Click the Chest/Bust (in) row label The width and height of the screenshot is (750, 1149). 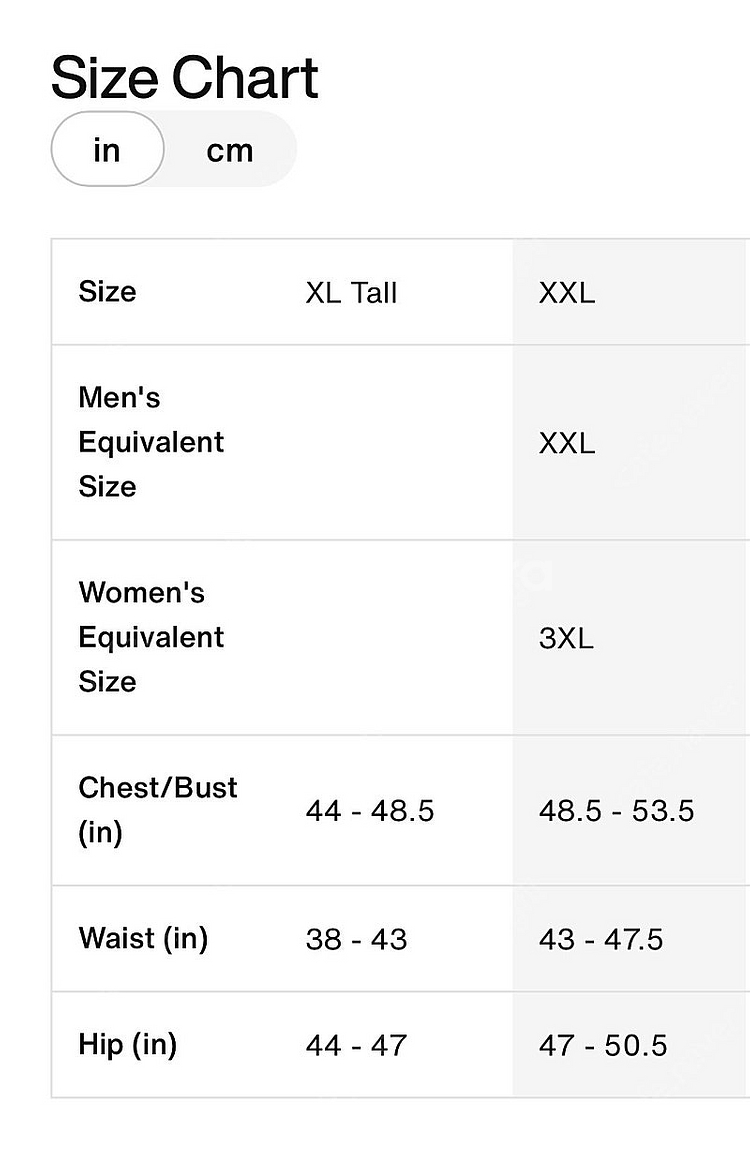point(158,810)
